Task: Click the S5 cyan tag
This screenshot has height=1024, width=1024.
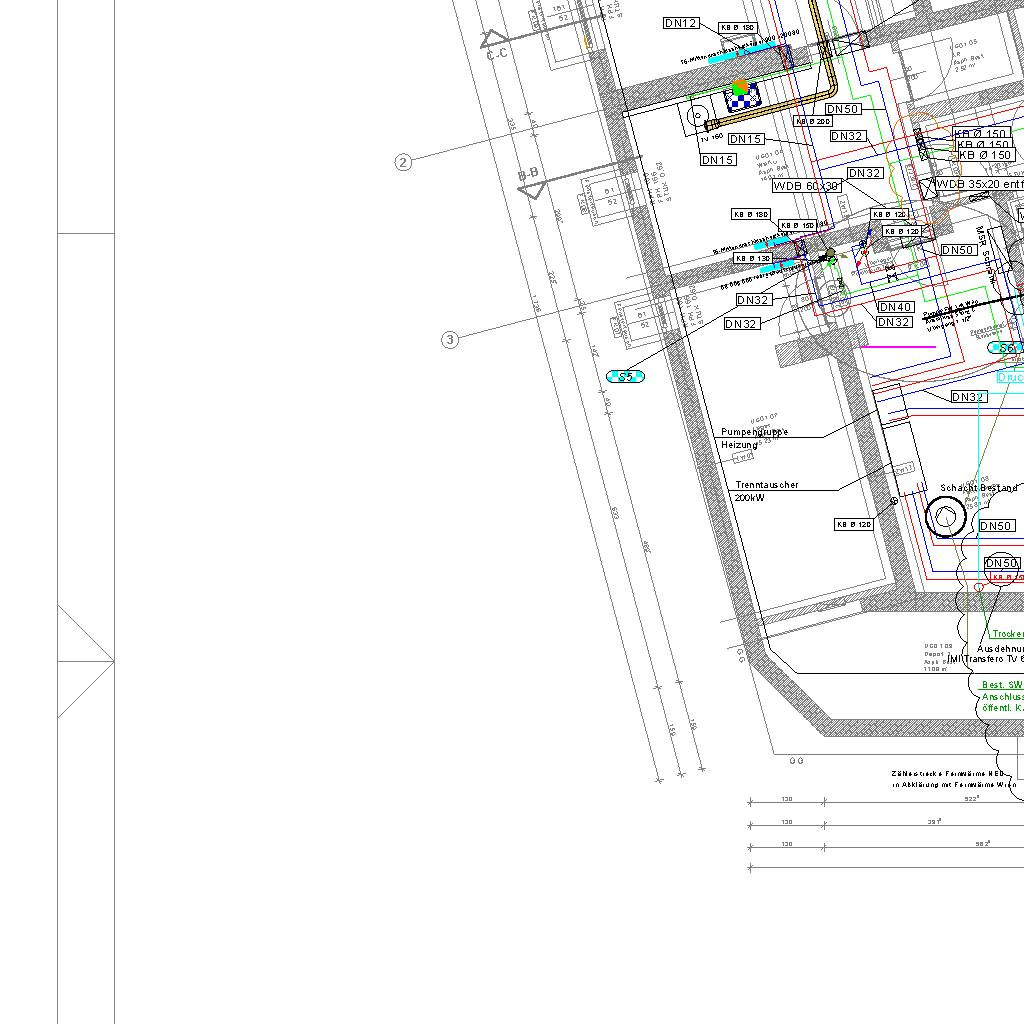Action: [x=626, y=377]
